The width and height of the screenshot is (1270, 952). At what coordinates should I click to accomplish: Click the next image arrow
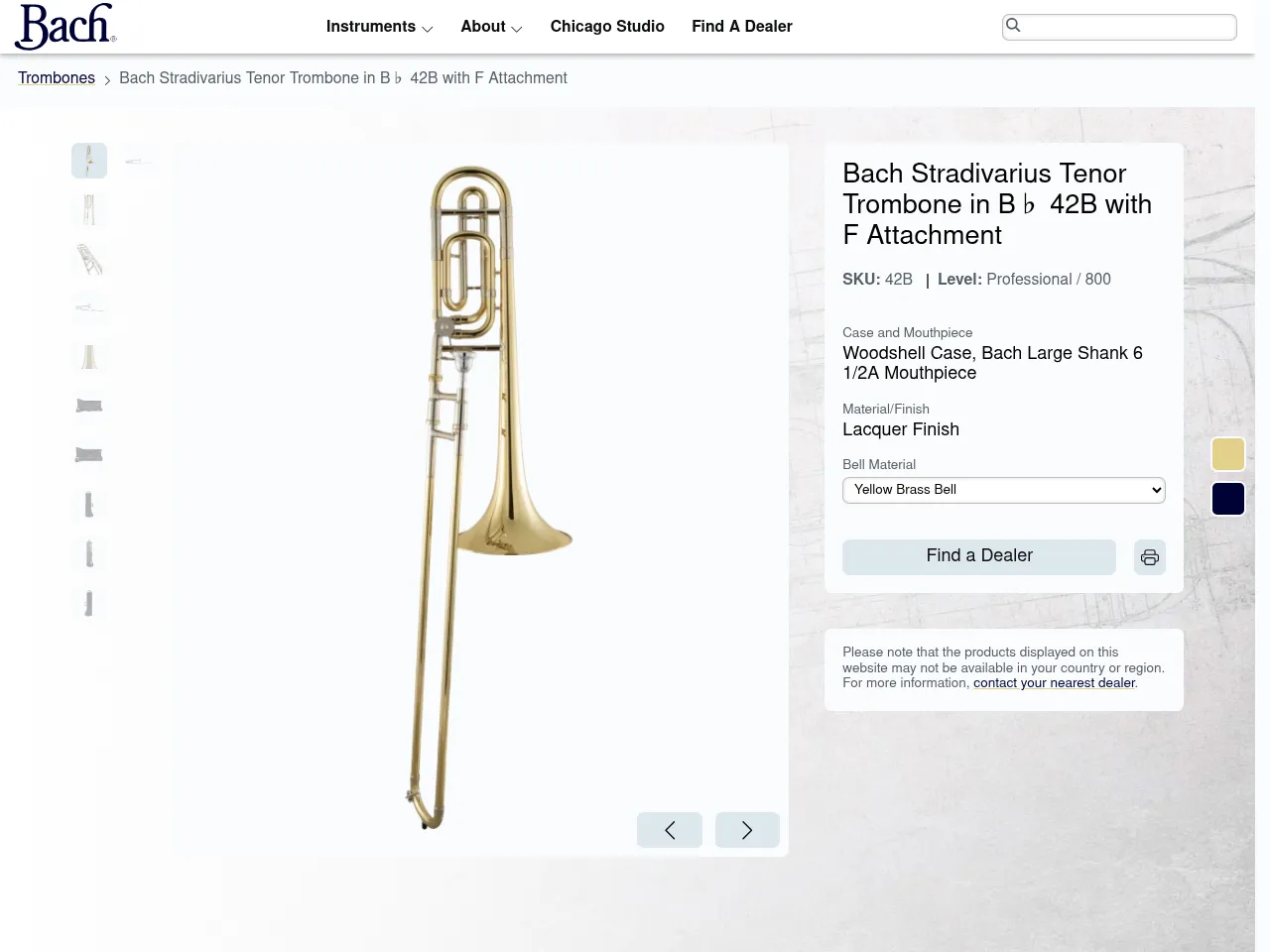coord(747,830)
